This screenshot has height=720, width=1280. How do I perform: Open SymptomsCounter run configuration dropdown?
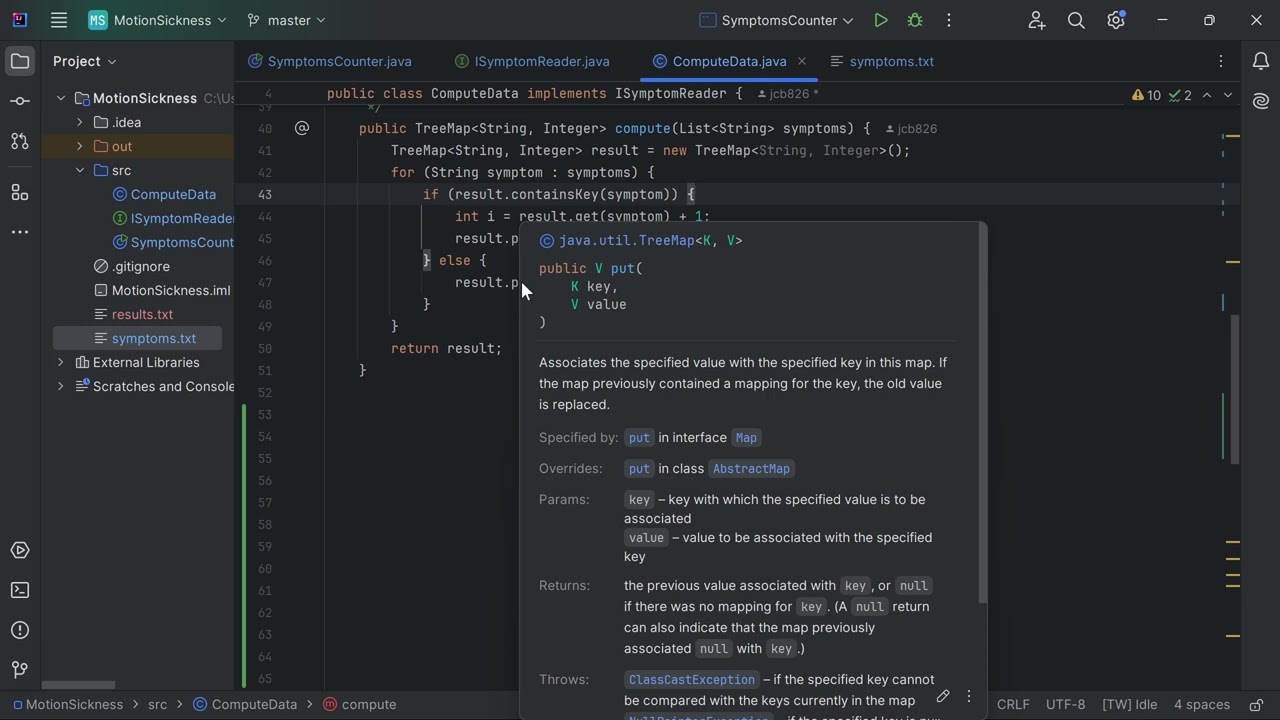(x=777, y=20)
